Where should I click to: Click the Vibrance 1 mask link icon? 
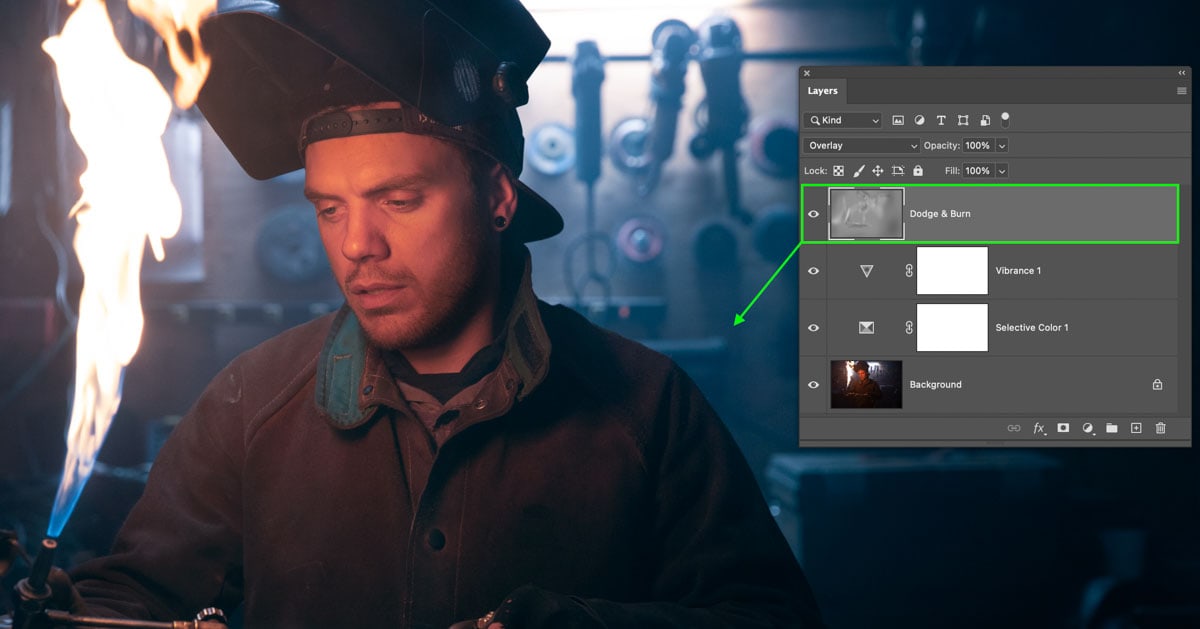tap(909, 271)
